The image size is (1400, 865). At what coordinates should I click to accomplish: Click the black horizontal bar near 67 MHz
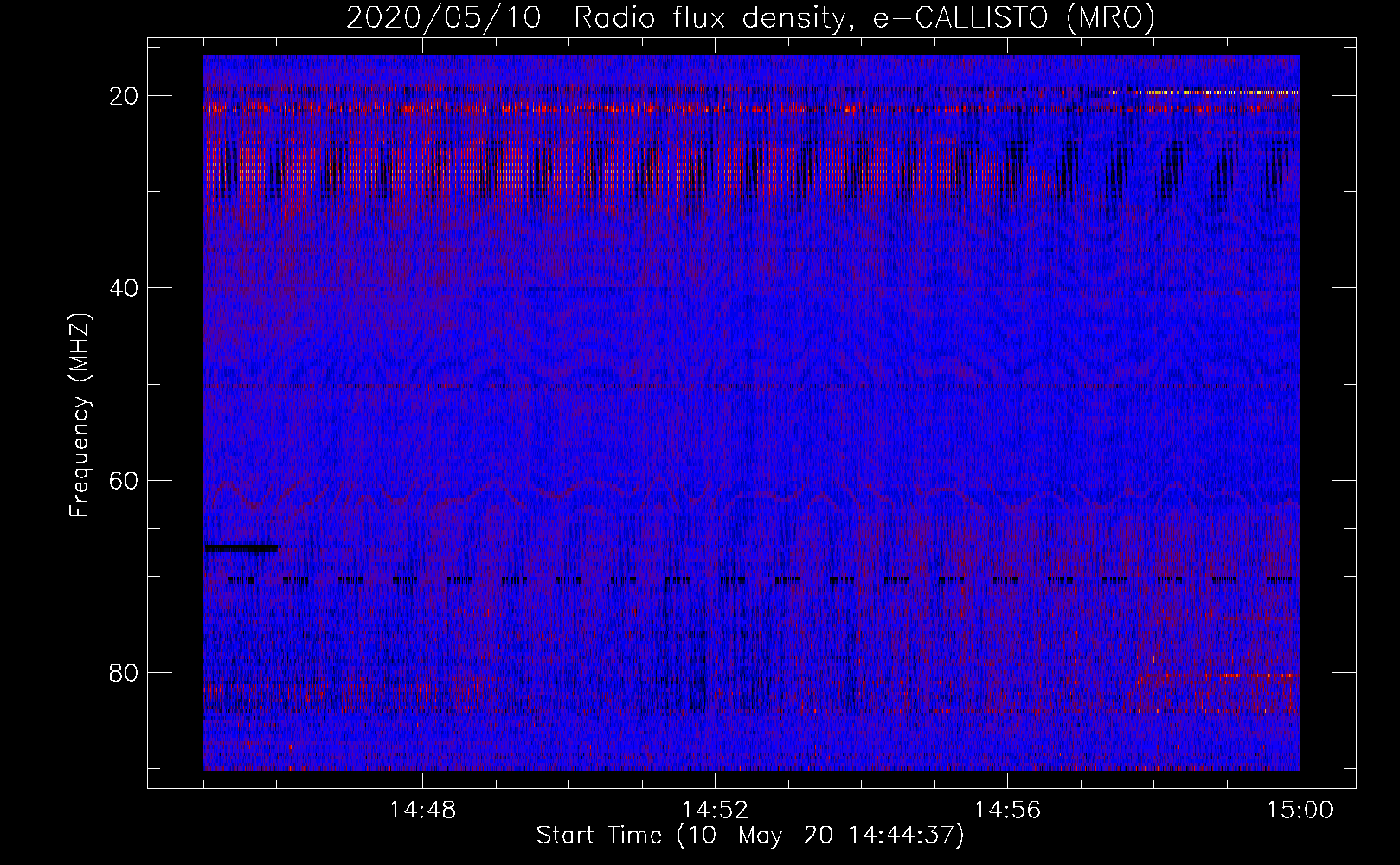click(241, 548)
